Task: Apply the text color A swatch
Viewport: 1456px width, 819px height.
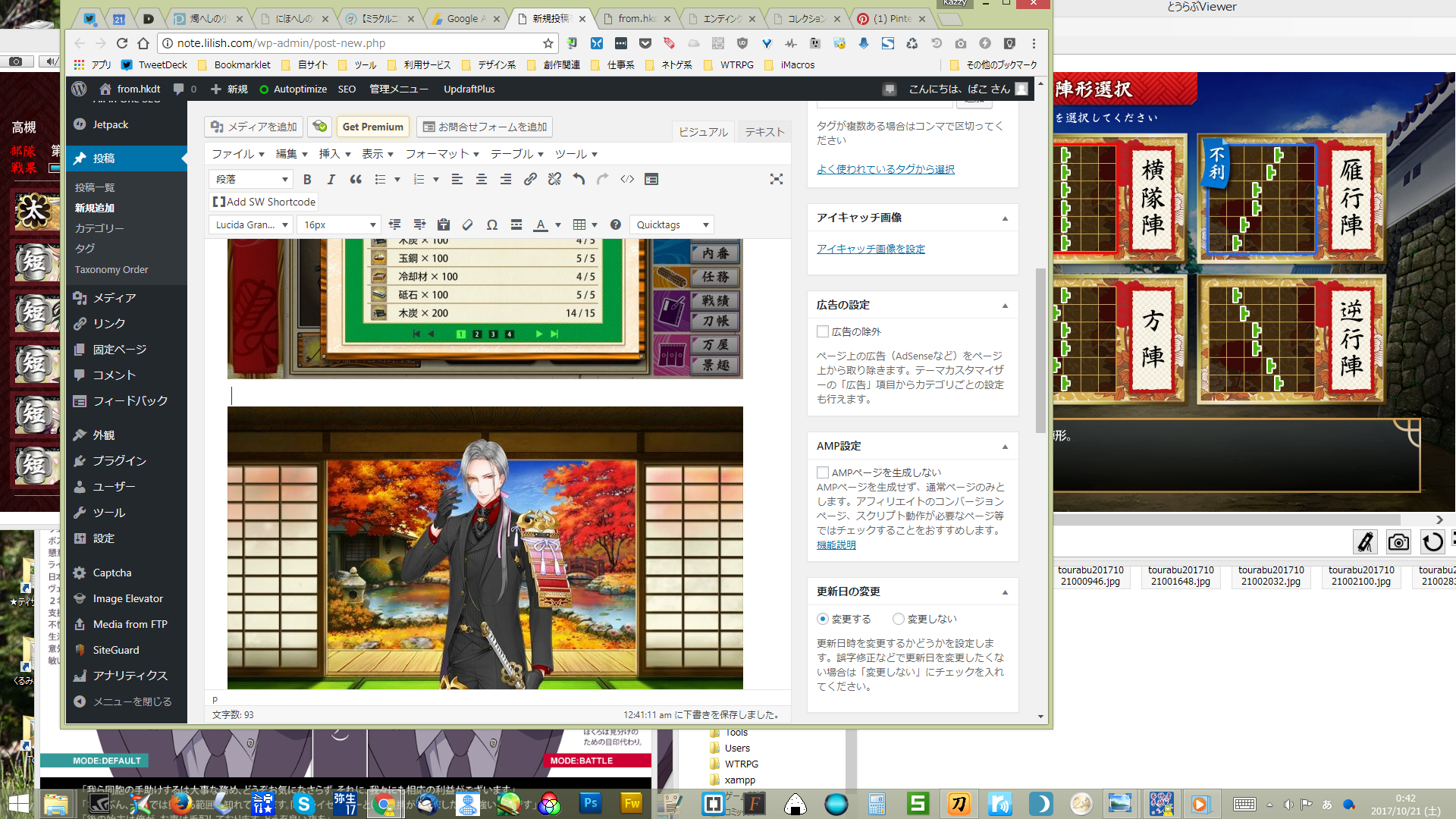Action: pyautogui.click(x=541, y=225)
